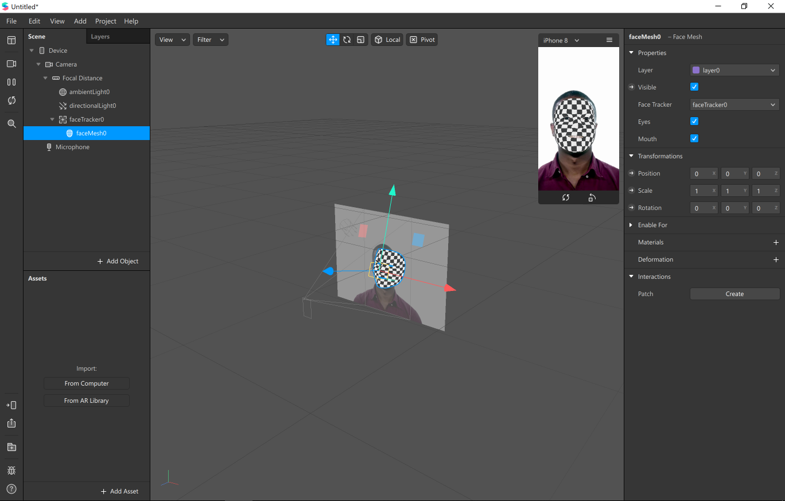785x501 pixels.
Task: Click the bug report icon in sidebar
Action: [x=12, y=470]
